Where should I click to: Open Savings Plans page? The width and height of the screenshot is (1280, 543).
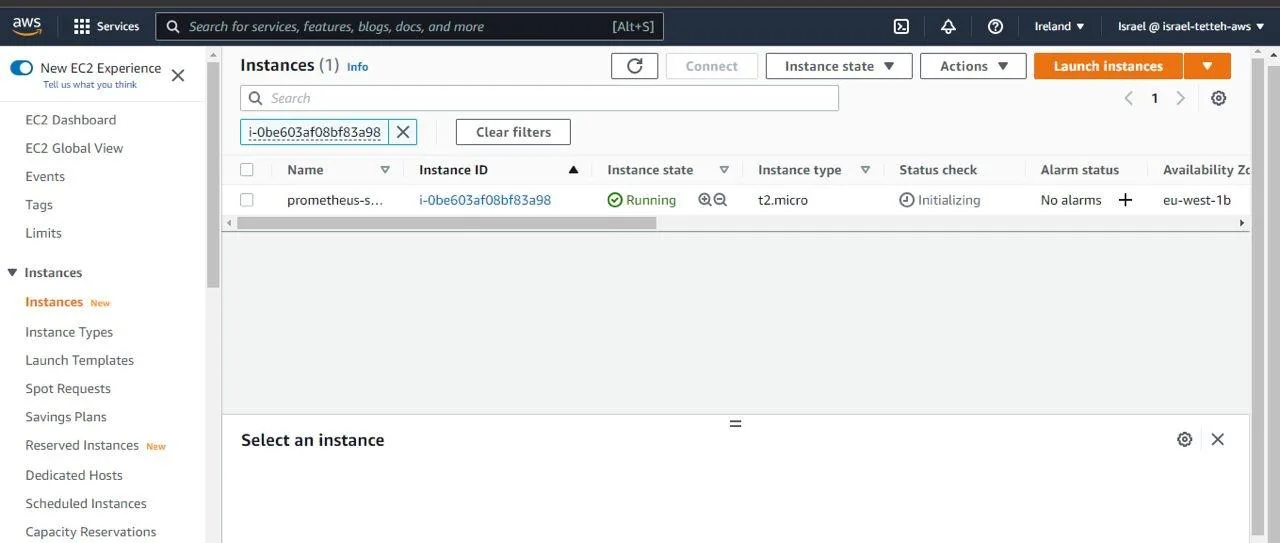[x=66, y=417]
